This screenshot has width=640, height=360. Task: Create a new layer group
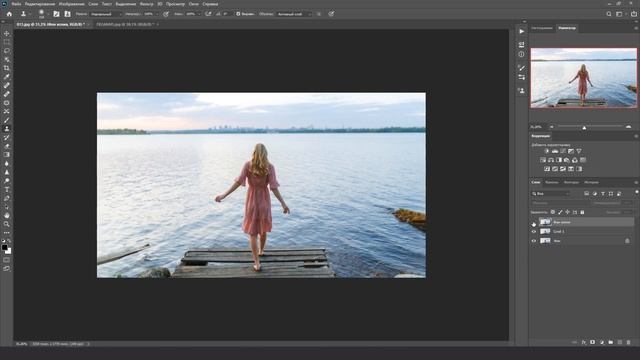611,342
